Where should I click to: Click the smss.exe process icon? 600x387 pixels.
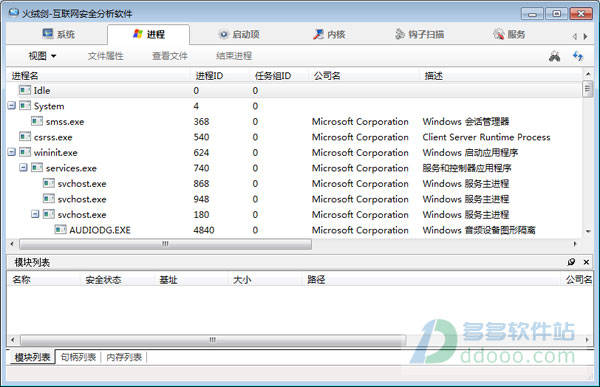click(x=37, y=121)
